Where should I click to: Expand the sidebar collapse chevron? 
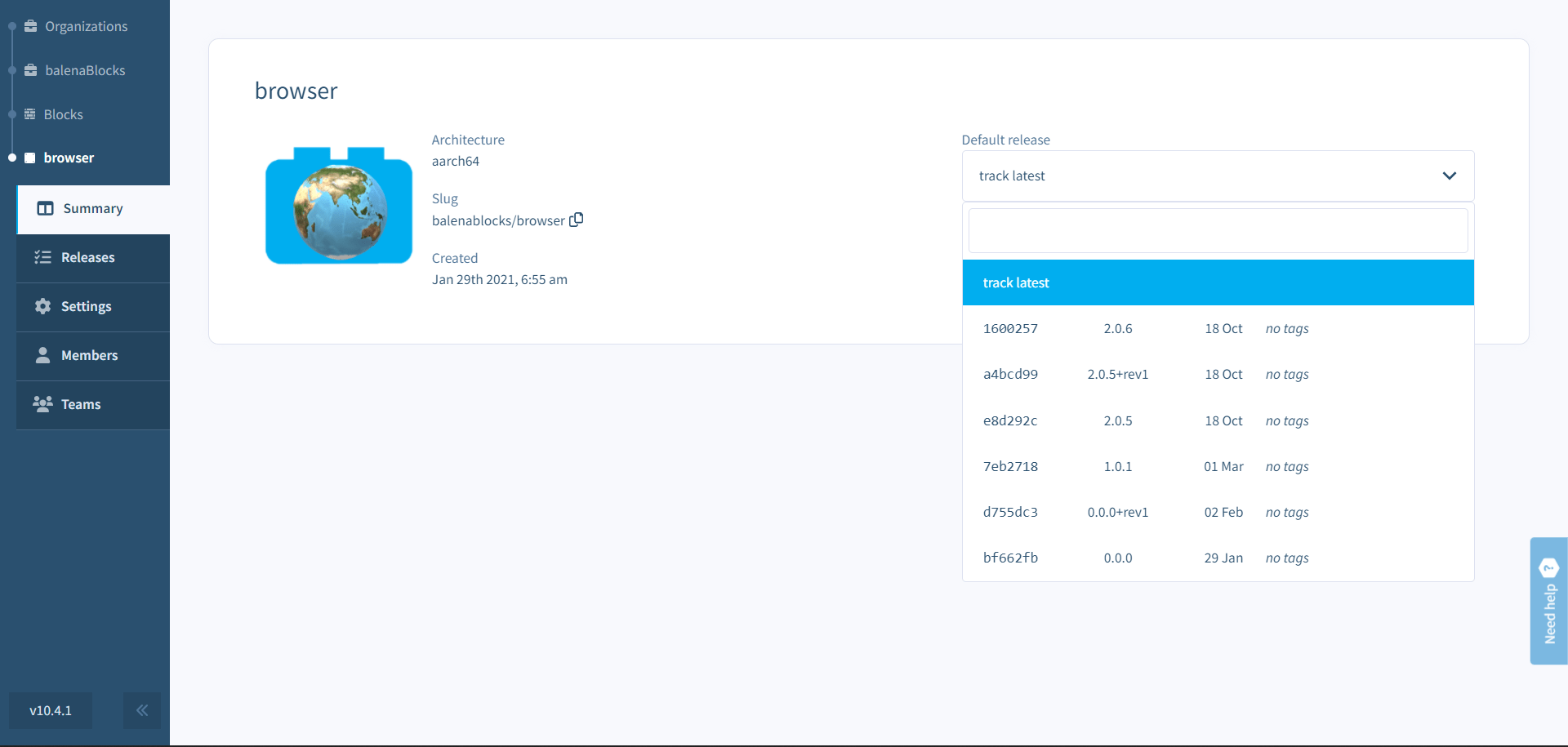pos(142,710)
